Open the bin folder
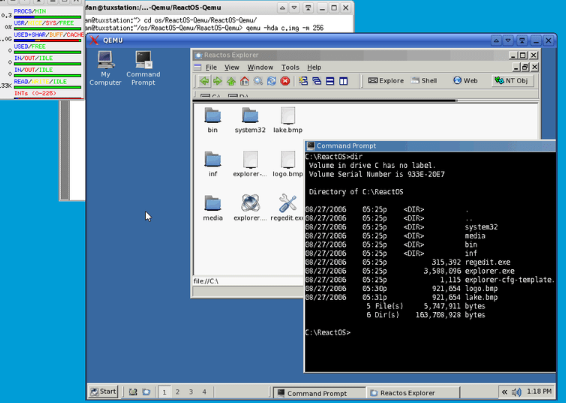 pos(213,120)
